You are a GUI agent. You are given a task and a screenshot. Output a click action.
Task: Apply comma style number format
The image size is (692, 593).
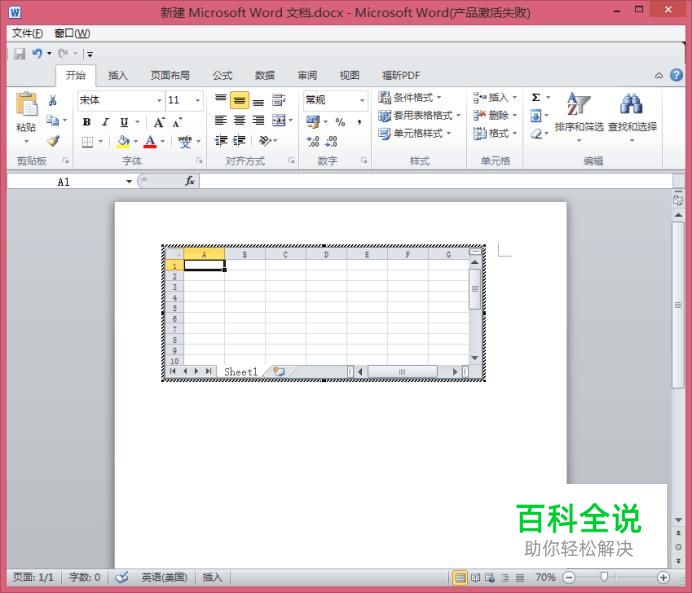click(360, 122)
